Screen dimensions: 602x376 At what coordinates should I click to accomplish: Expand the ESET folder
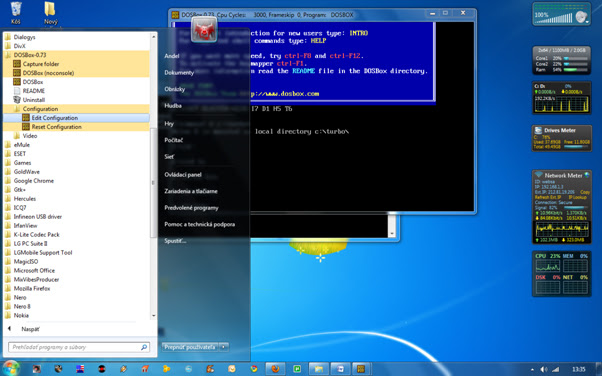click(x=76, y=154)
